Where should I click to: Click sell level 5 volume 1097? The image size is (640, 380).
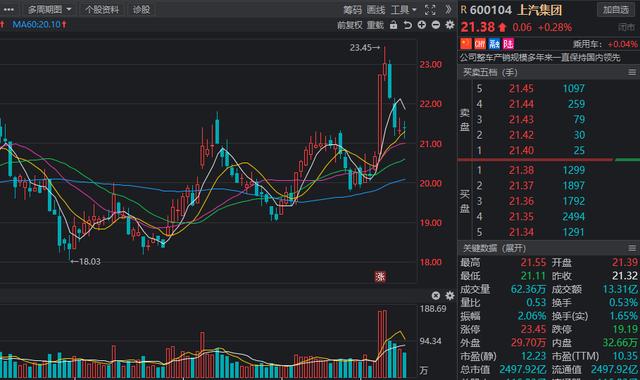pyautogui.click(x=573, y=89)
